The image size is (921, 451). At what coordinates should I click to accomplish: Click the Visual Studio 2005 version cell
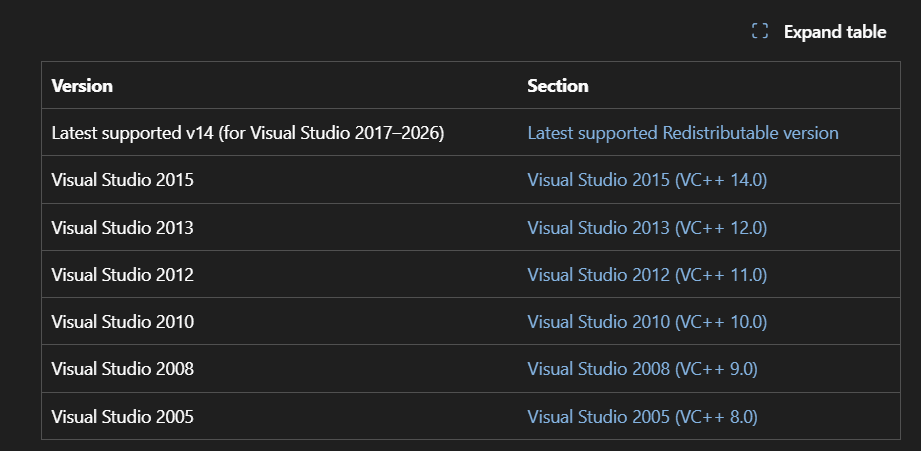(x=280, y=416)
